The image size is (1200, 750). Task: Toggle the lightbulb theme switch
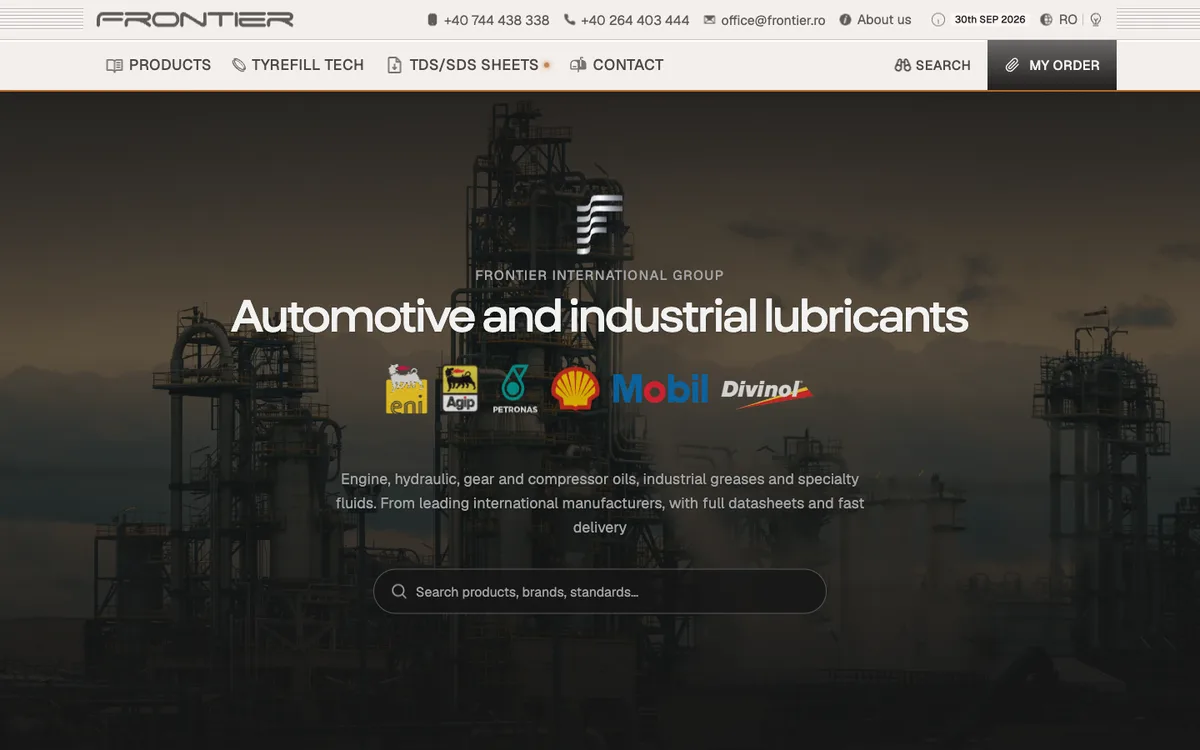coord(1096,20)
